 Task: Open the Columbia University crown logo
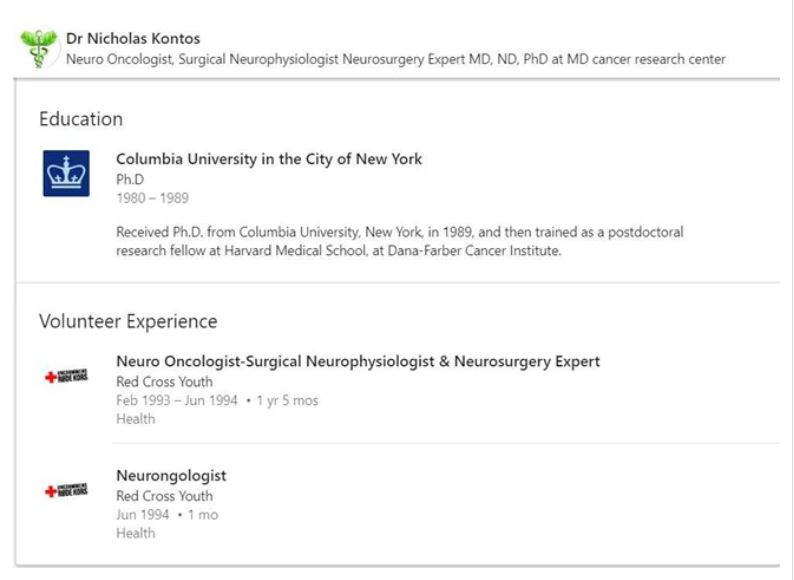(66, 173)
